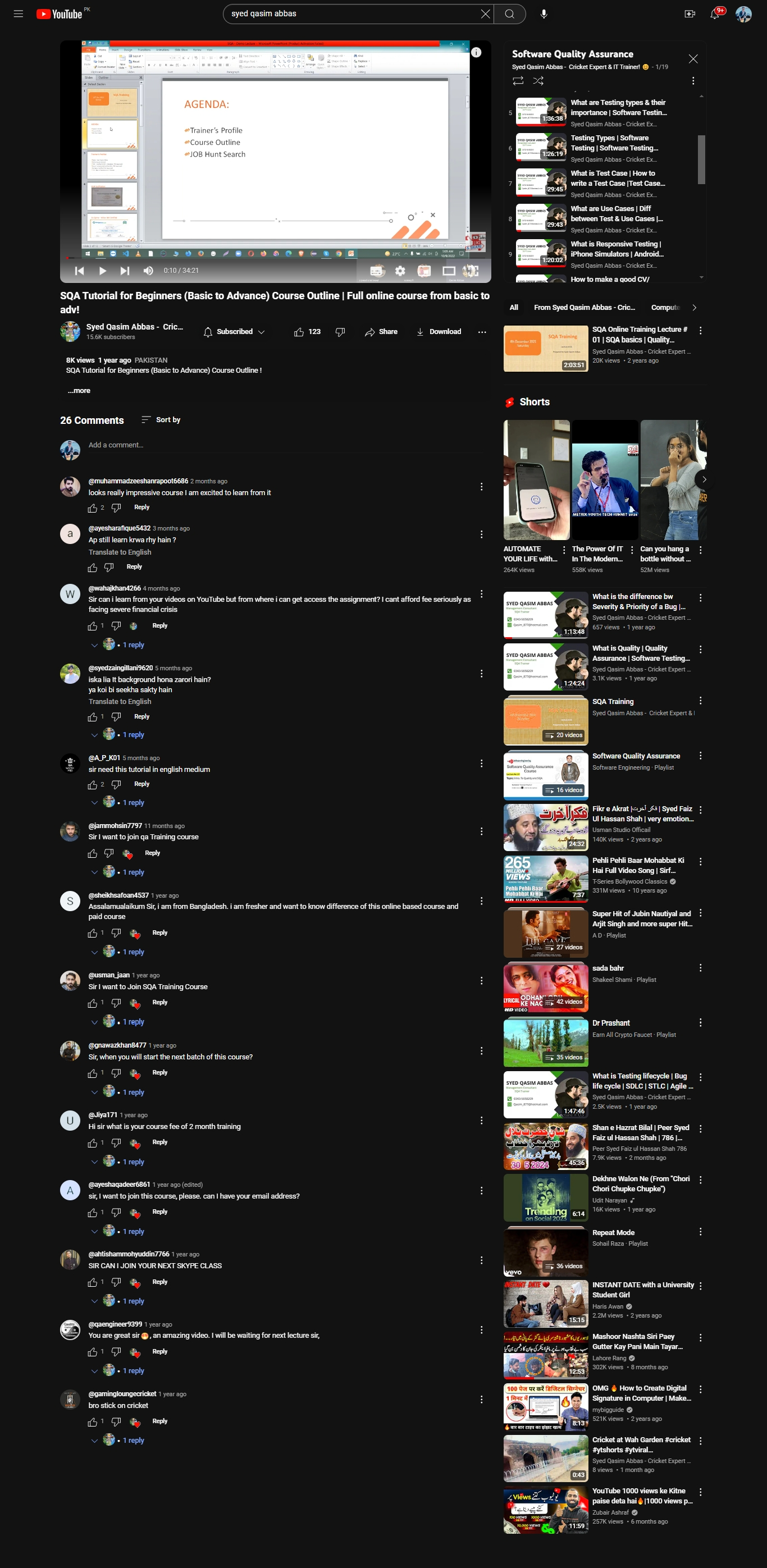Dislike the SQA Tutorial video

[340, 332]
